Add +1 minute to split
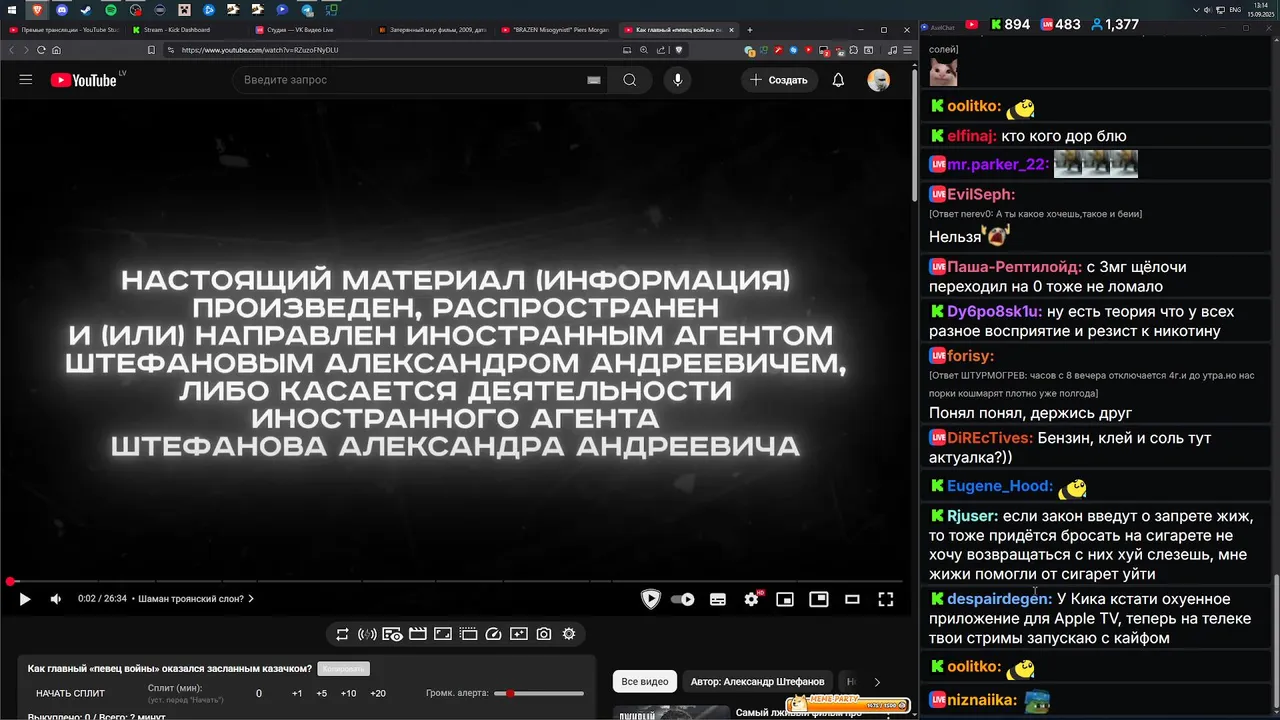The width and height of the screenshot is (1280, 720). pyautogui.click(x=297, y=693)
